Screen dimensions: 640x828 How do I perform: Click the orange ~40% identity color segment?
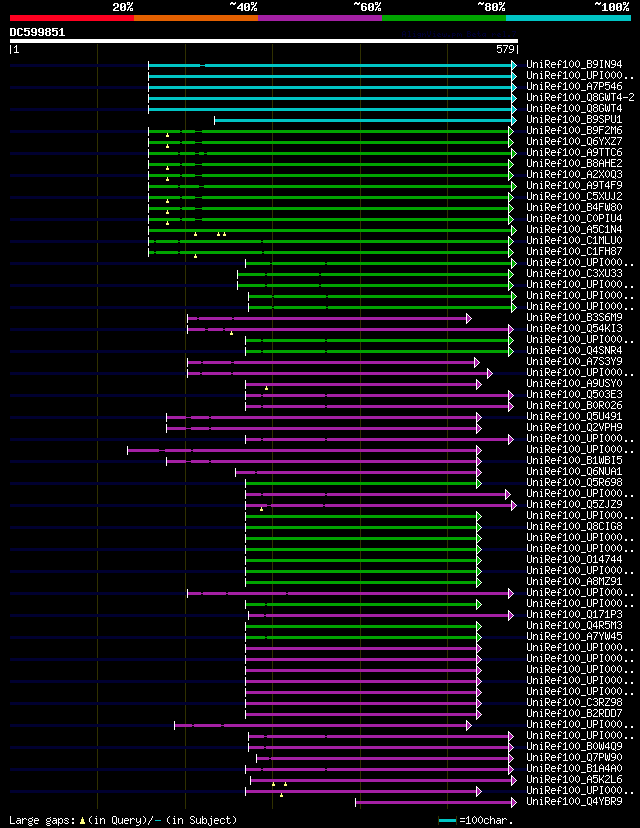pyautogui.click(x=196, y=18)
